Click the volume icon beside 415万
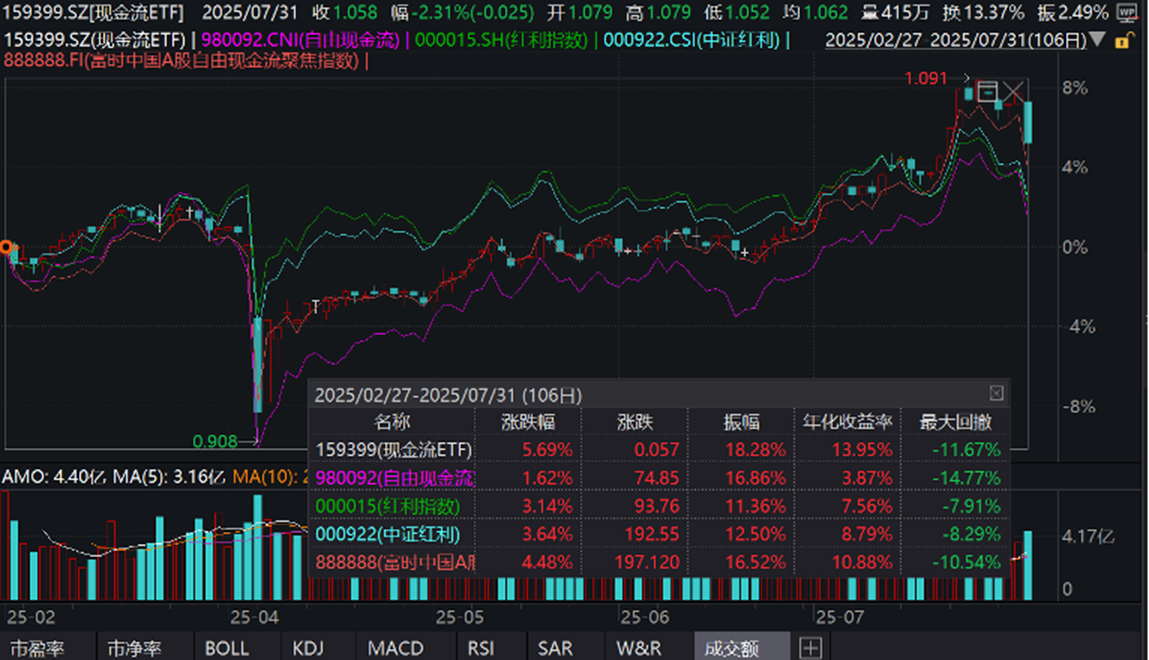This screenshot has width=1149, height=660. (869, 13)
